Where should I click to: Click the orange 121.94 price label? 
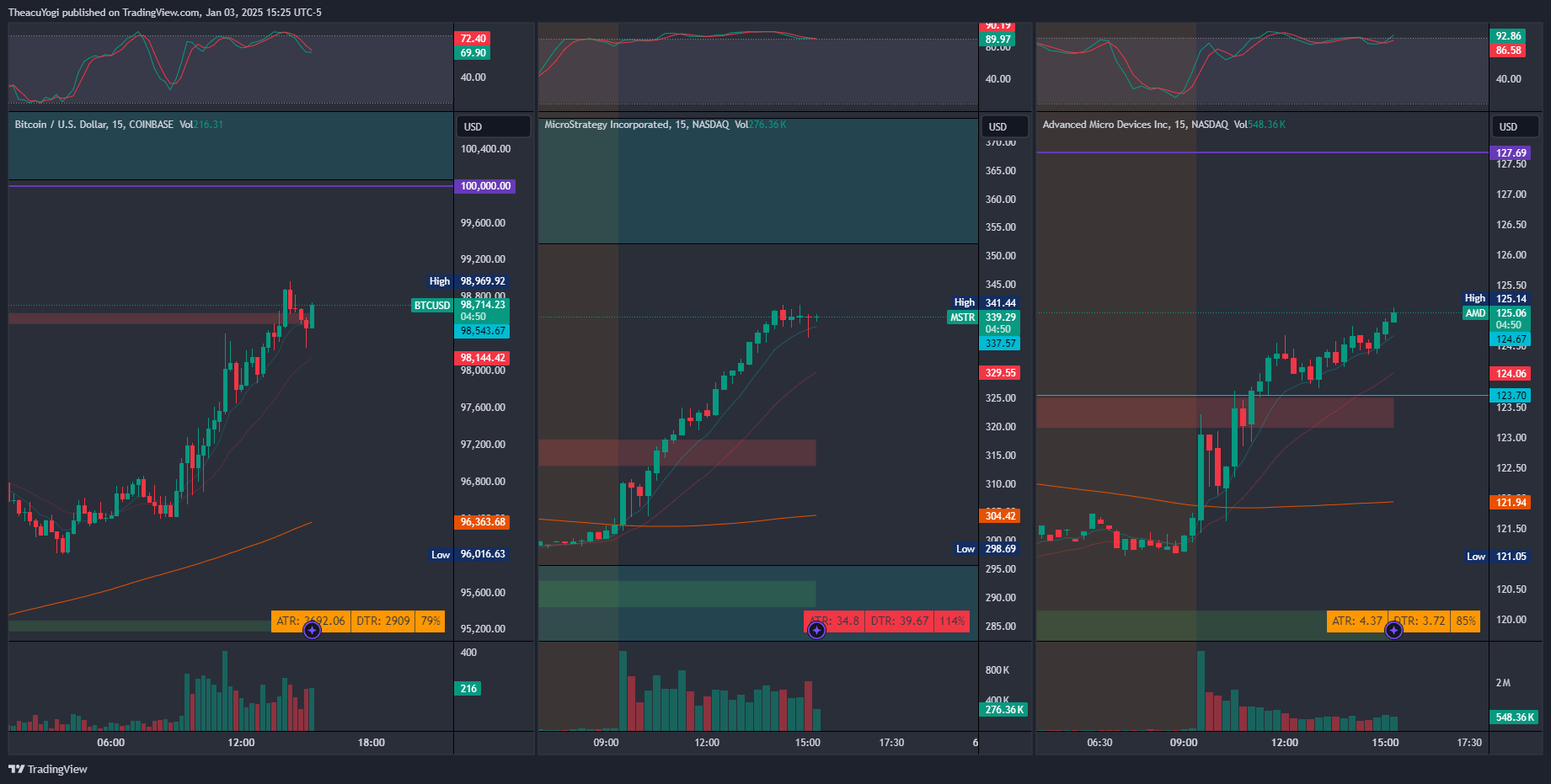[1511, 503]
